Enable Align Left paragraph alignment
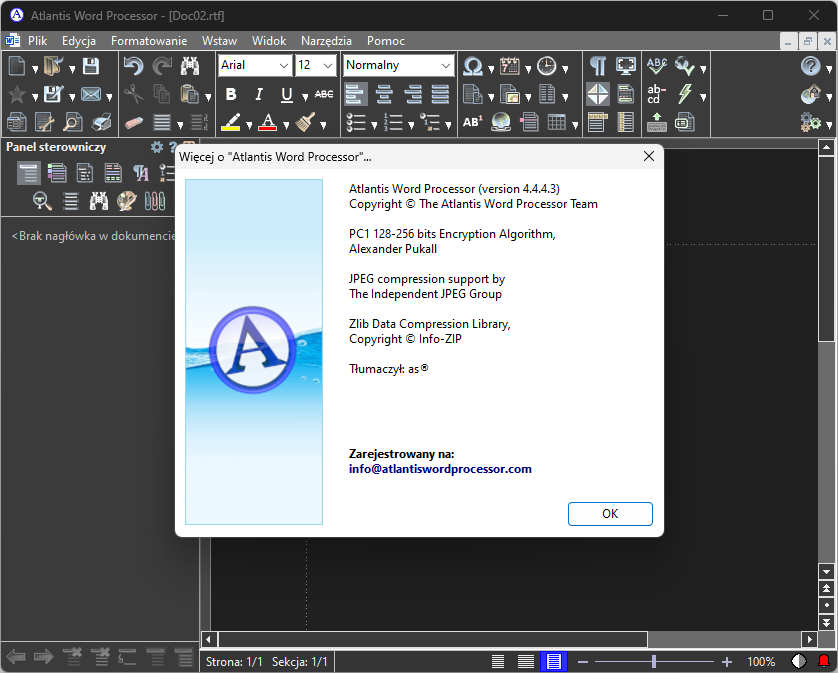The height and width of the screenshot is (673, 838). [x=355, y=95]
